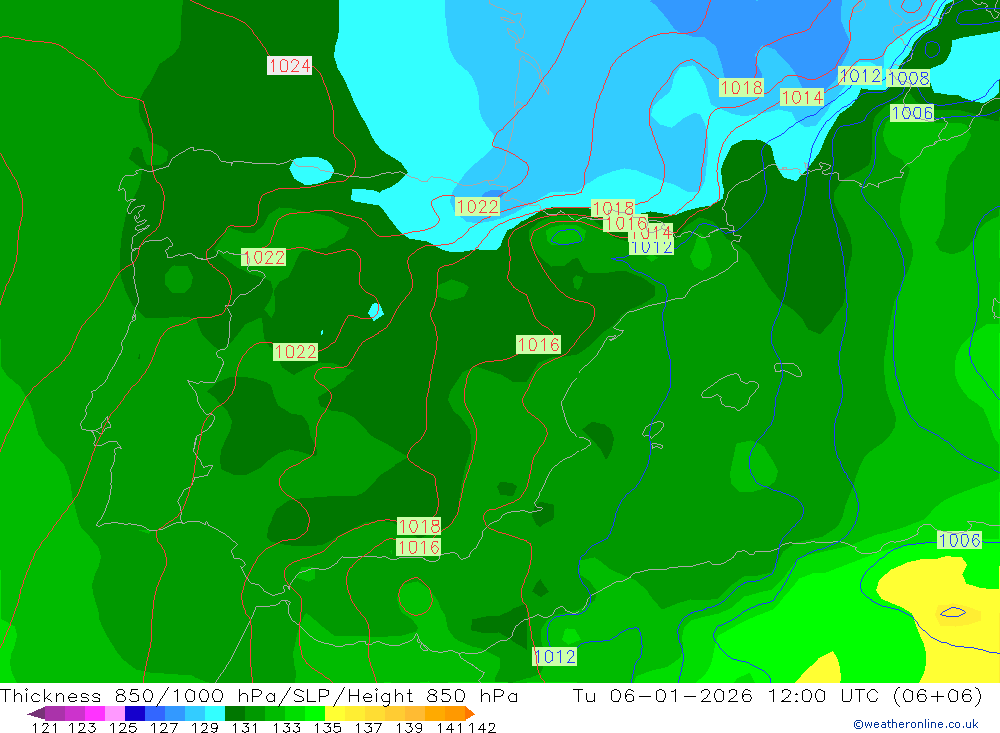The width and height of the screenshot is (1000, 733).
Task: Click the date text 'Tu 06-01-2026 12:00 UTC'
Action: (728, 695)
